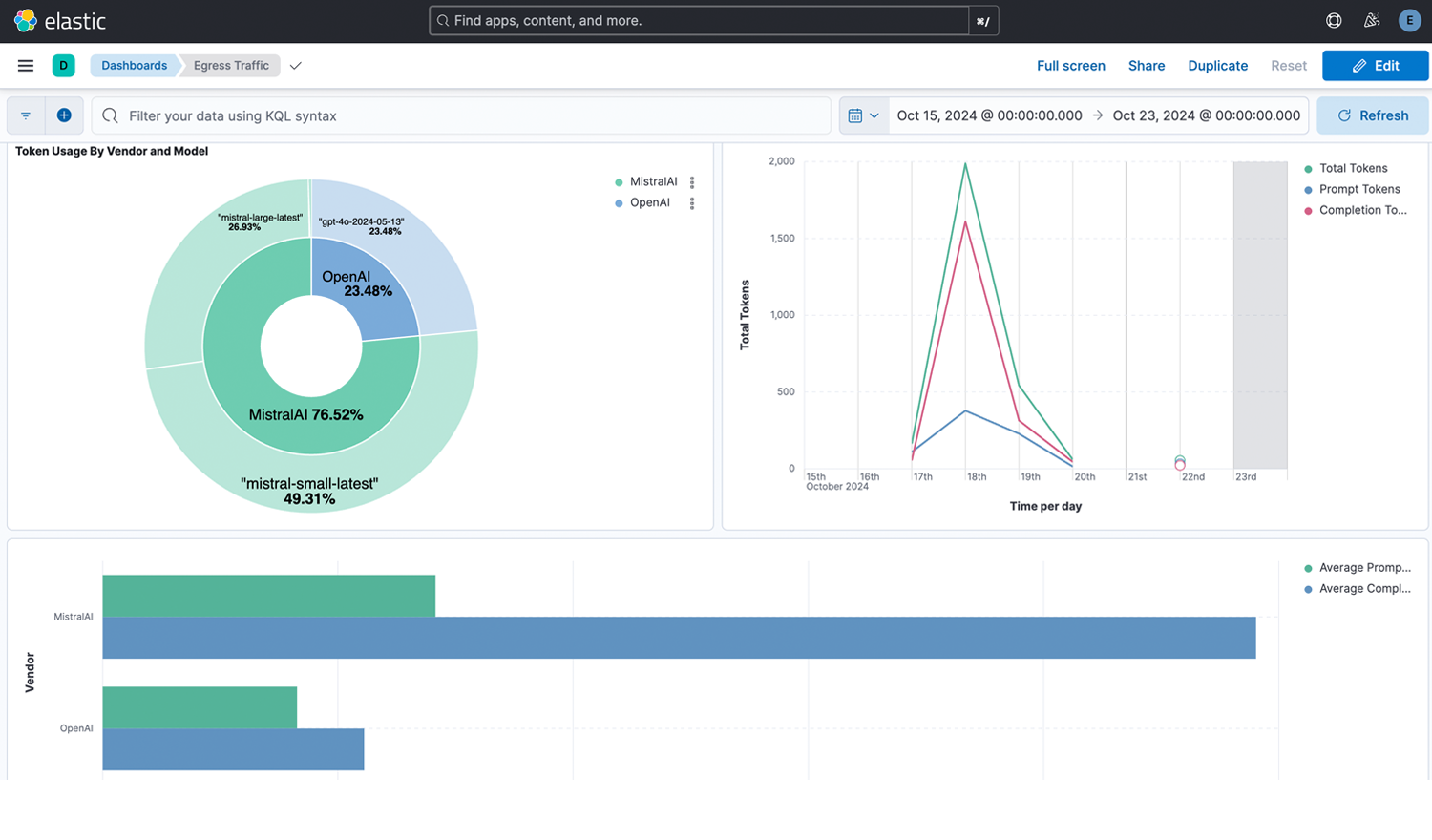Viewport: 1432px width, 840px height.
Task: Add a filter with plus icon
Action: [x=64, y=115]
